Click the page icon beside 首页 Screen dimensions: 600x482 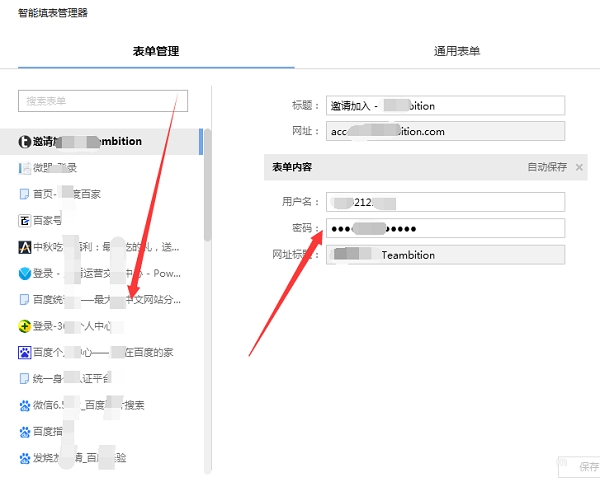(x=24, y=194)
